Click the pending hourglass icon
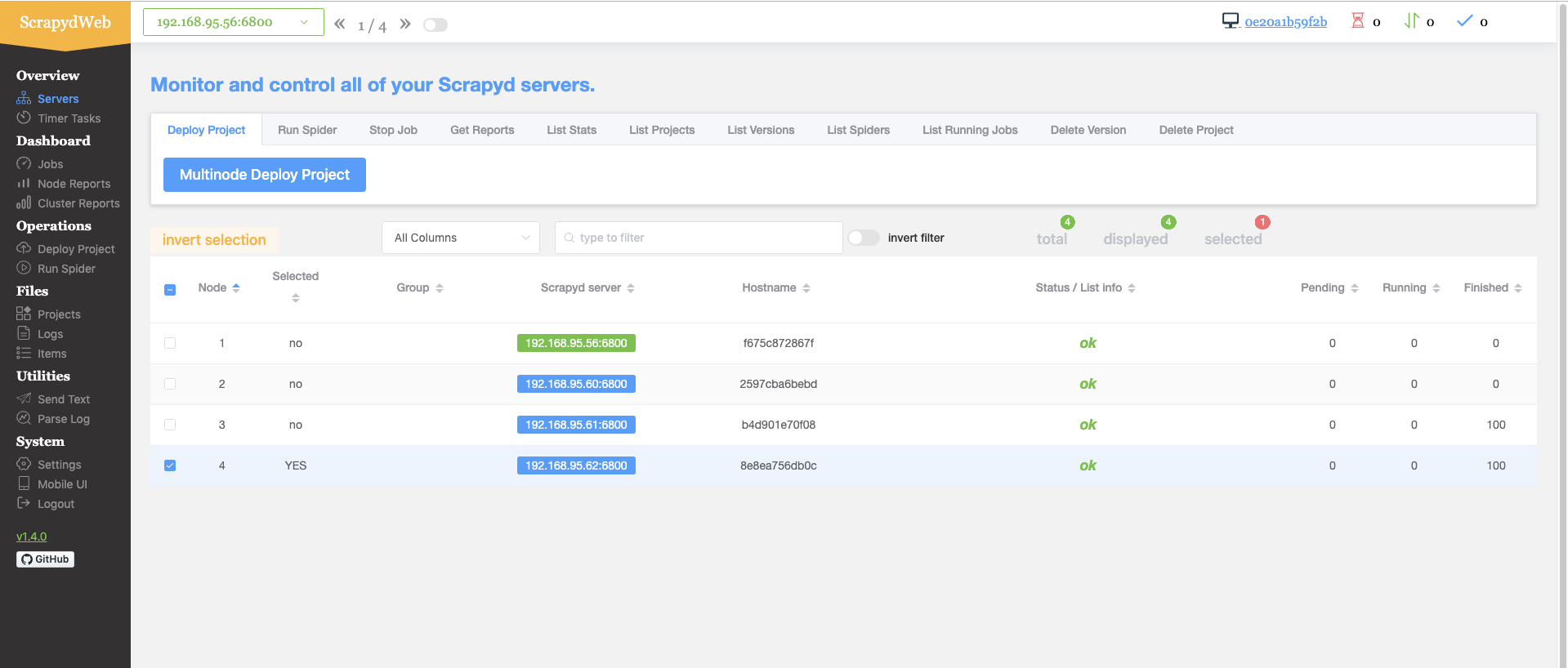The height and width of the screenshot is (668, 1568). 1358,20
